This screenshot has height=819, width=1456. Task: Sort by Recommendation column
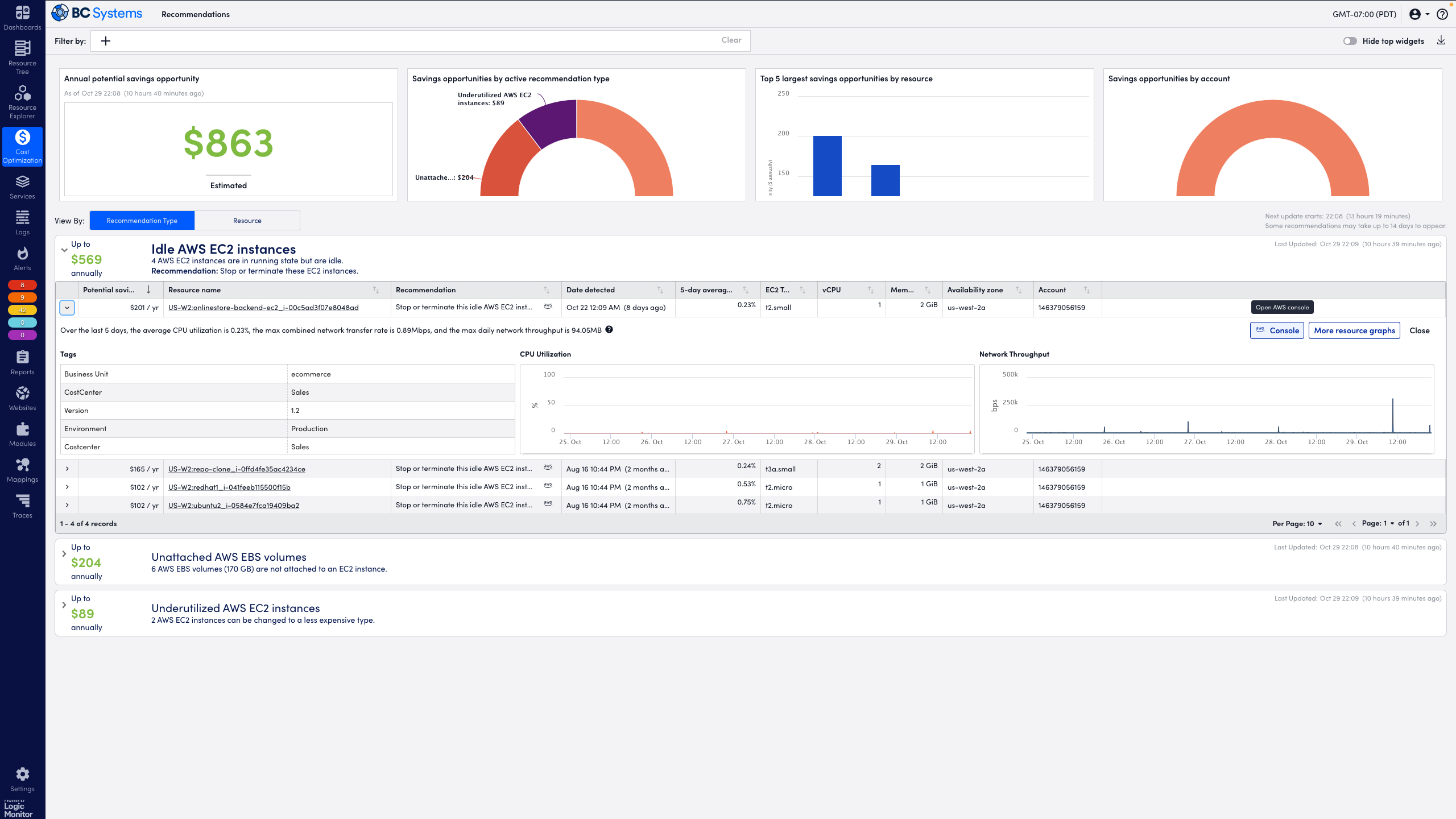476,289
